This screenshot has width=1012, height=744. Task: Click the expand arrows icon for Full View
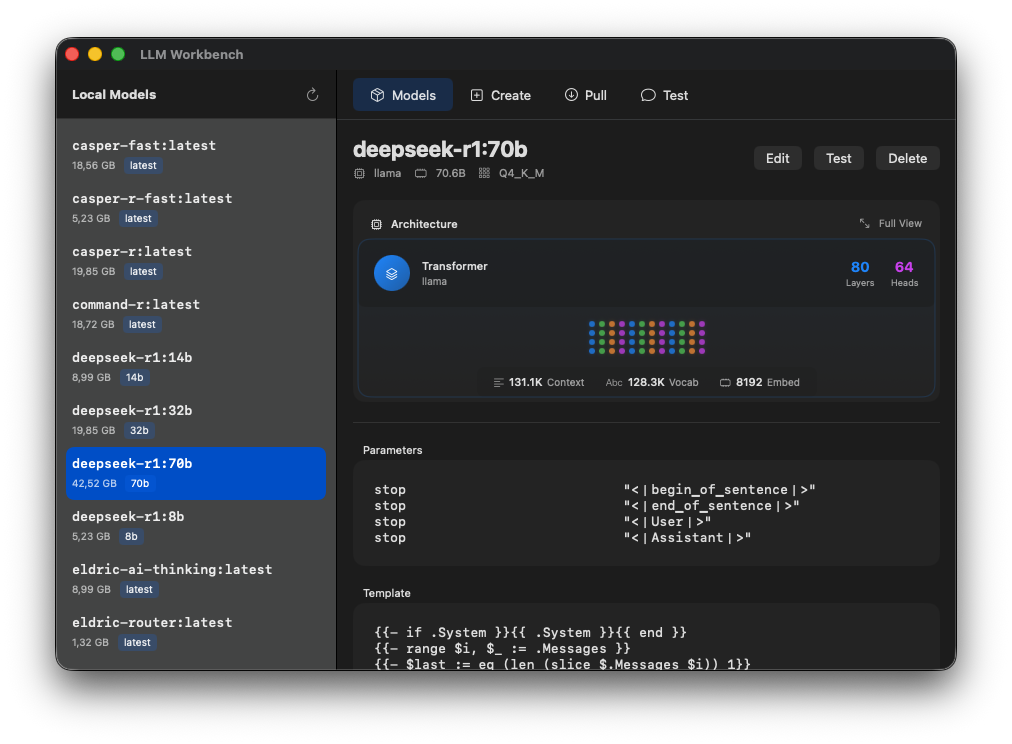coord(865,224)
